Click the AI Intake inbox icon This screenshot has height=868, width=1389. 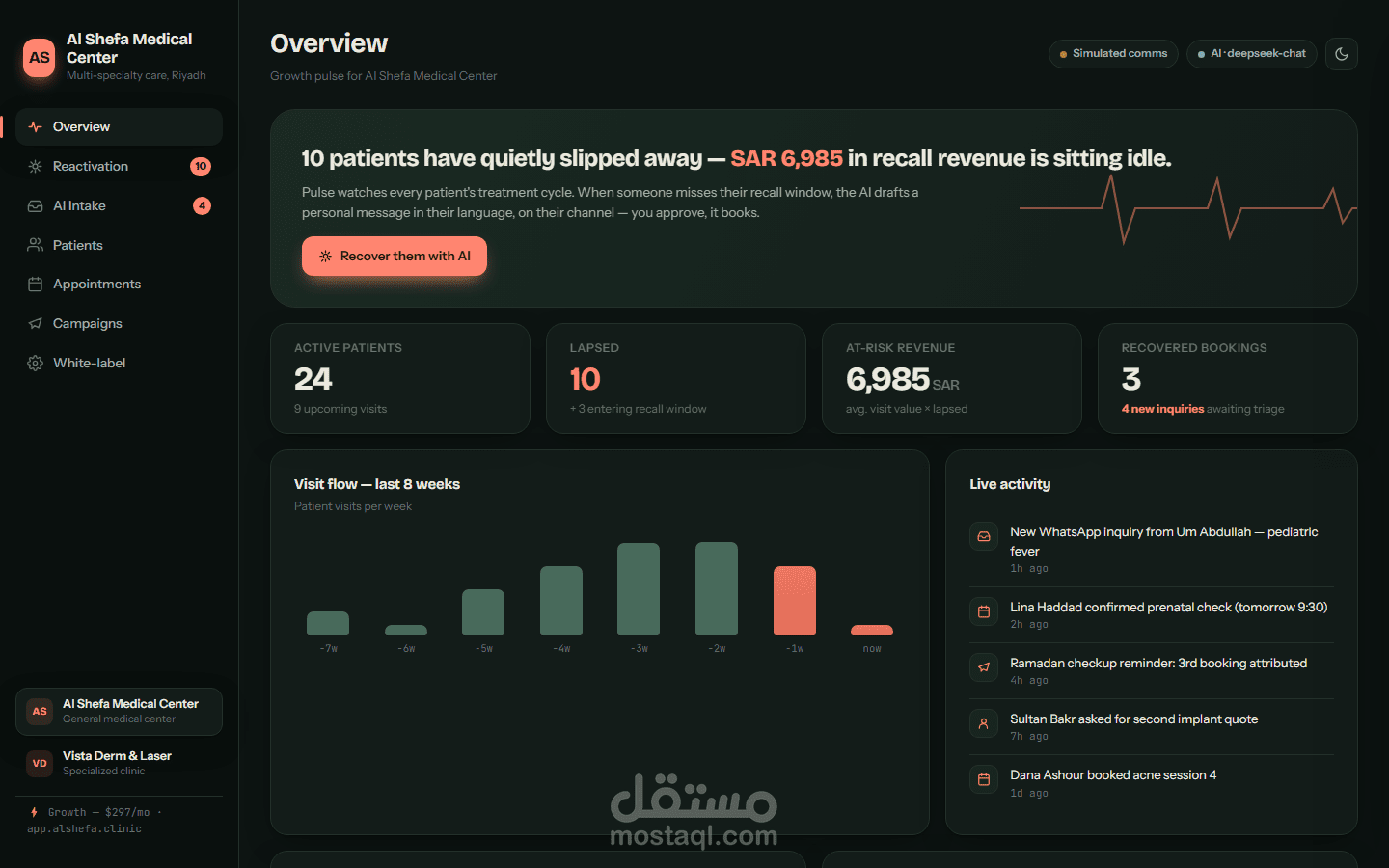point(36,206)
